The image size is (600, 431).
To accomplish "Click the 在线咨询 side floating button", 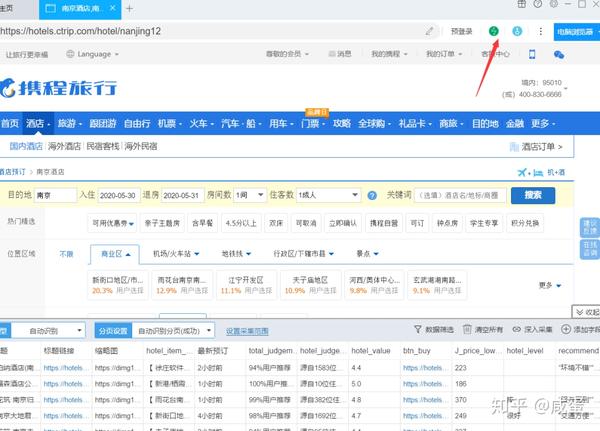I will click(590, 249).
